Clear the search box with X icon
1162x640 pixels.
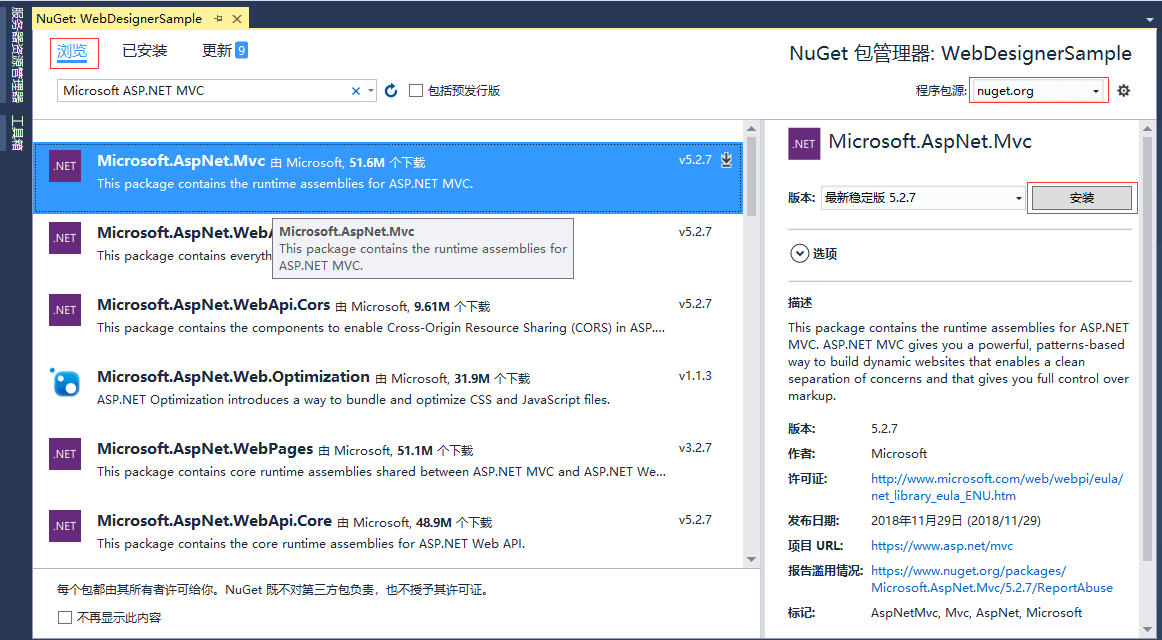tap(356, 91)
